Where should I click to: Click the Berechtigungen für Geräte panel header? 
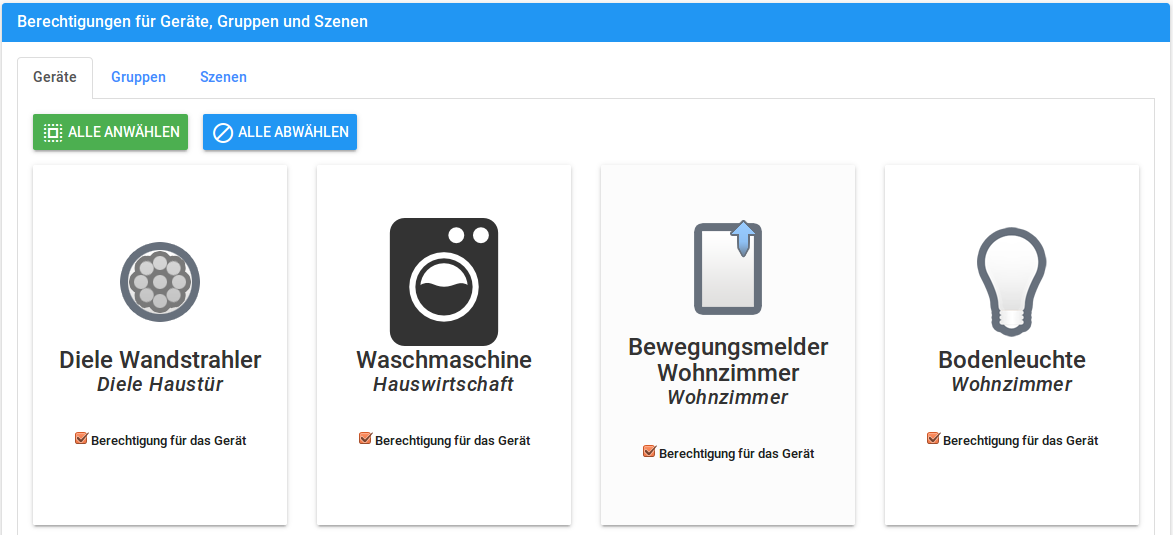click(x=192, y=21)
